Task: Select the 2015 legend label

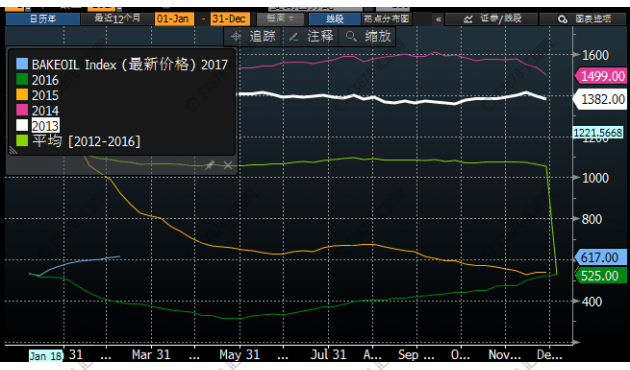Action: coord(45,95)
